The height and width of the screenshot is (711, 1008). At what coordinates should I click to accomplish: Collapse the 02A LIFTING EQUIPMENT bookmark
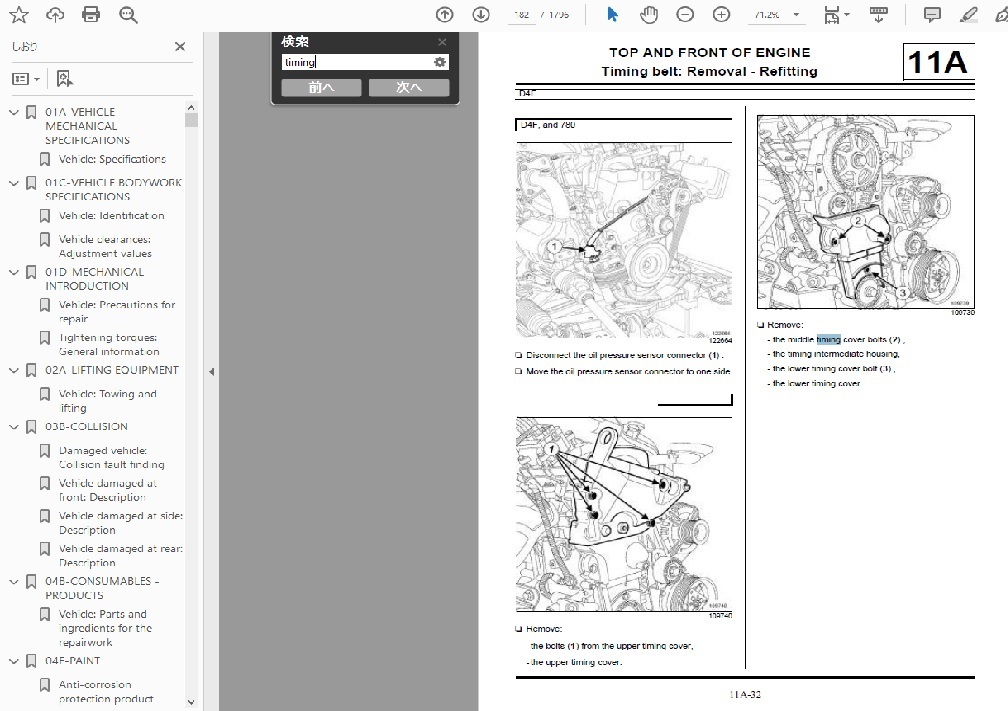coord(14,371)
